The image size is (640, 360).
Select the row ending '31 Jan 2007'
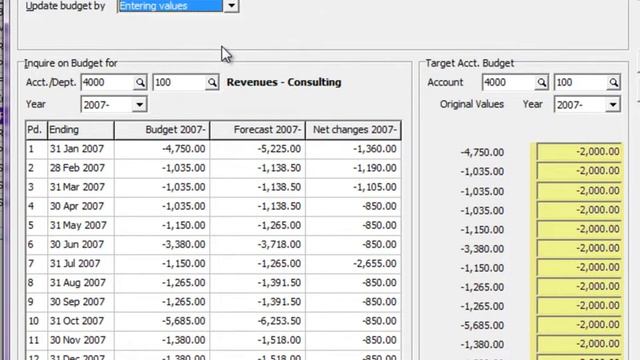coord(213,149)
